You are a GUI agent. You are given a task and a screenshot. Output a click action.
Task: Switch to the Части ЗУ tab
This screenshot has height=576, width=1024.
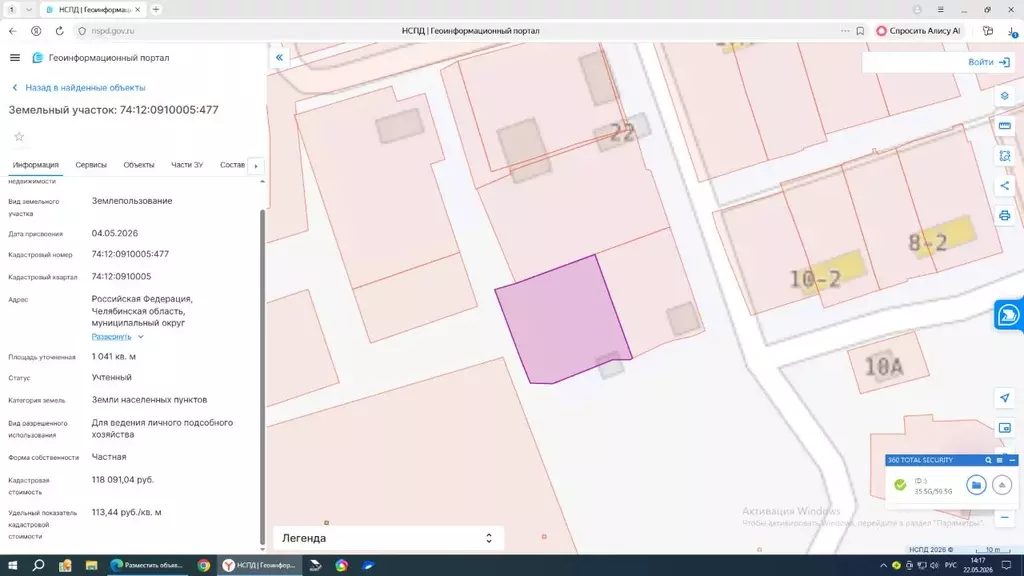187,165
